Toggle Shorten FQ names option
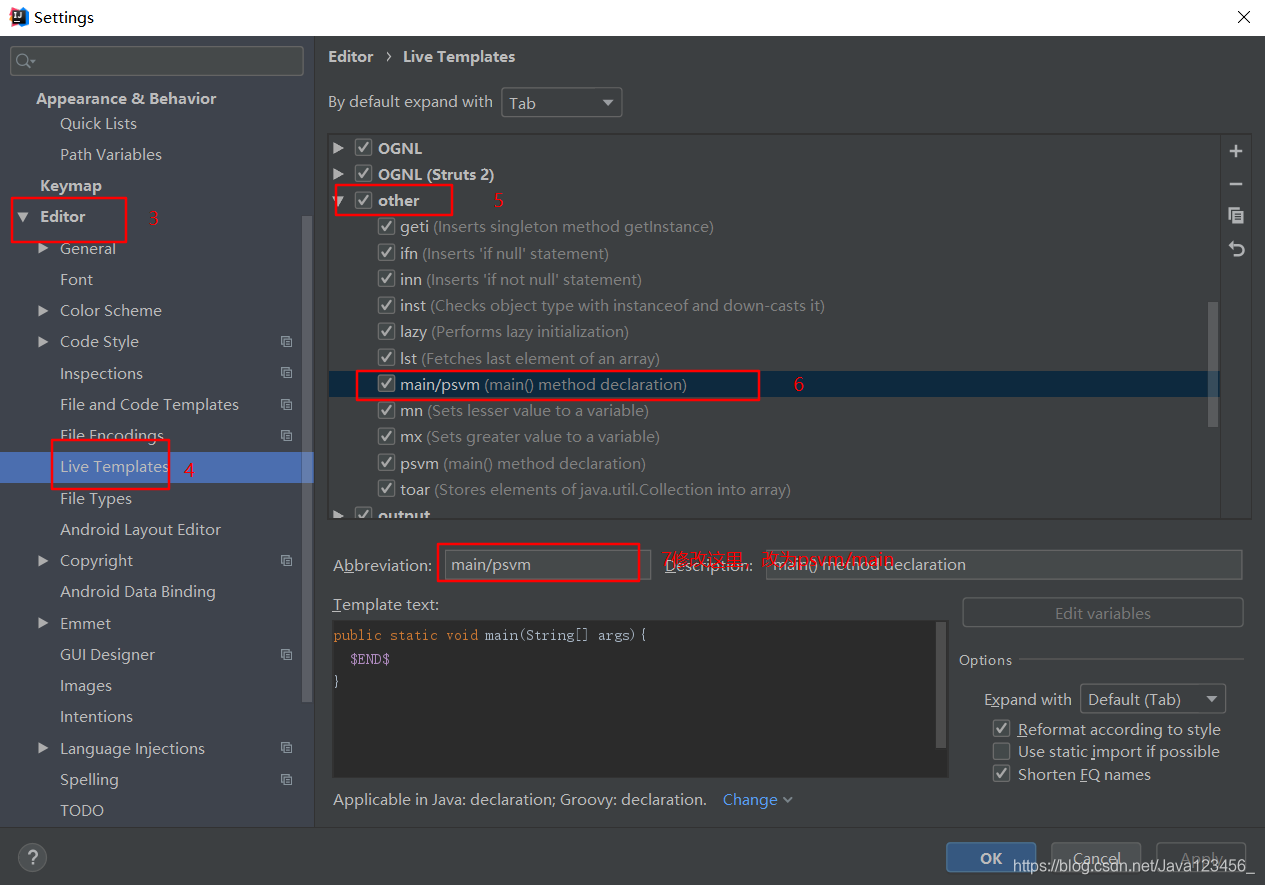This screenshot has width=1265, height=885. 1001,774
